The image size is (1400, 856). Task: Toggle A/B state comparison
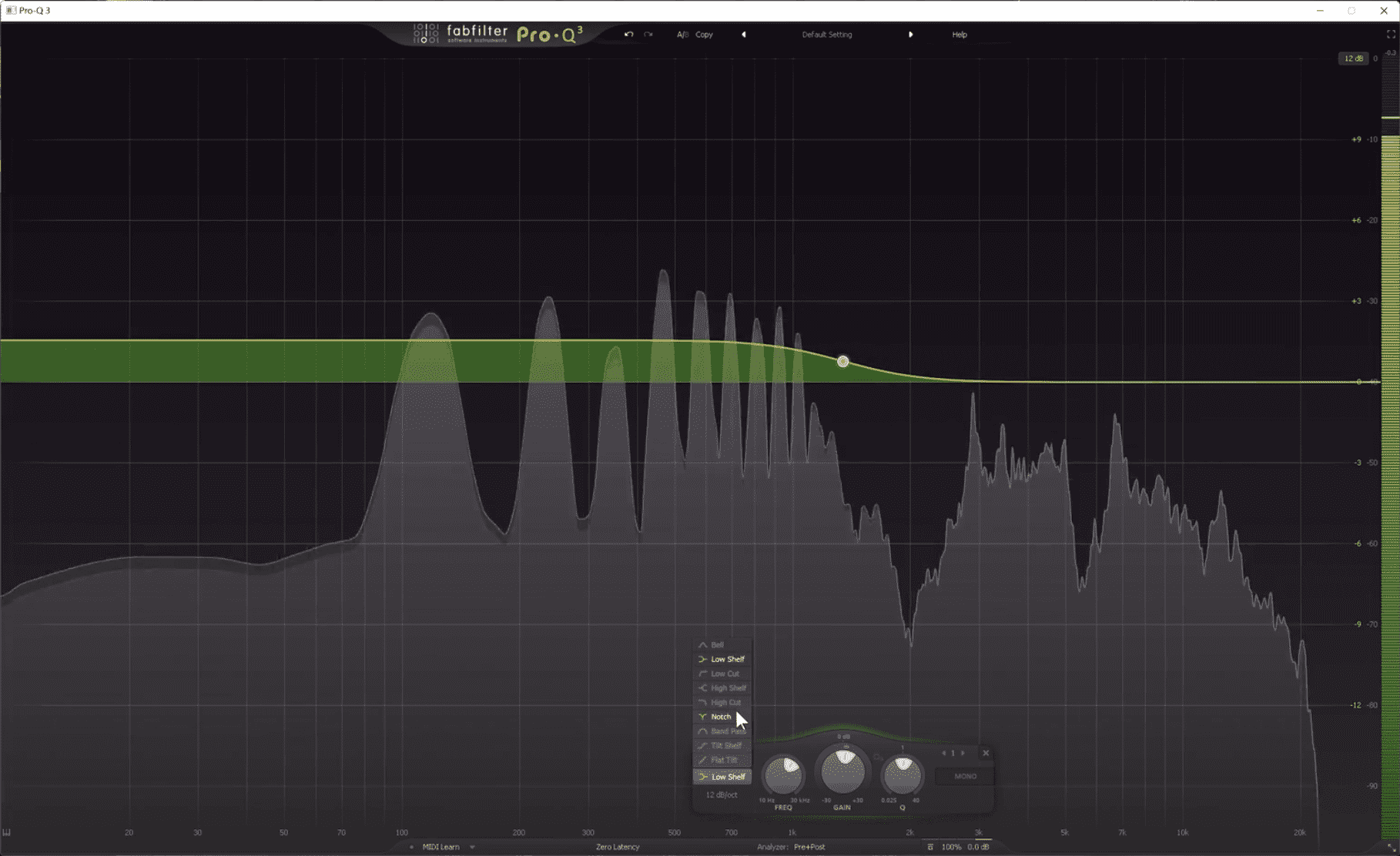(682, 35)
